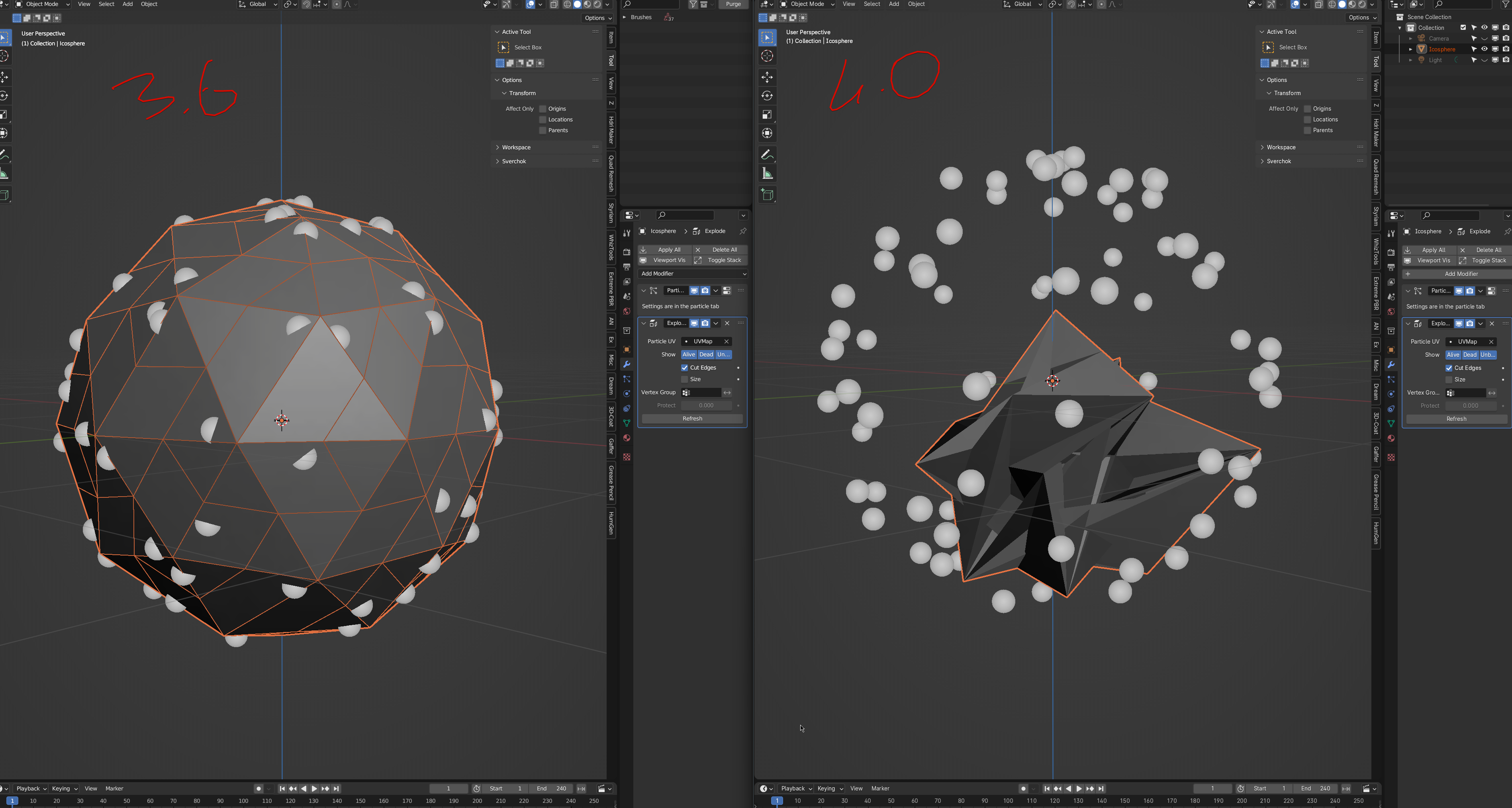
Task: Open Texture properties tab in 3.6 window
Action: [627, 457]
